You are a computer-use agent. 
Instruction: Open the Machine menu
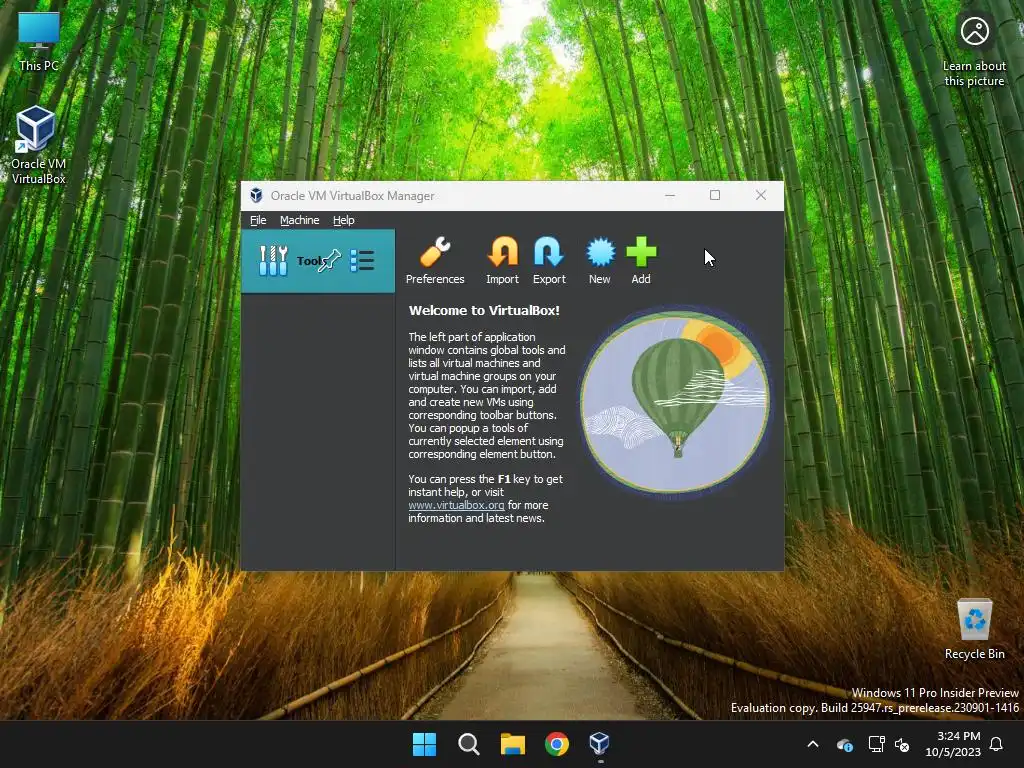tap(299, 220)
